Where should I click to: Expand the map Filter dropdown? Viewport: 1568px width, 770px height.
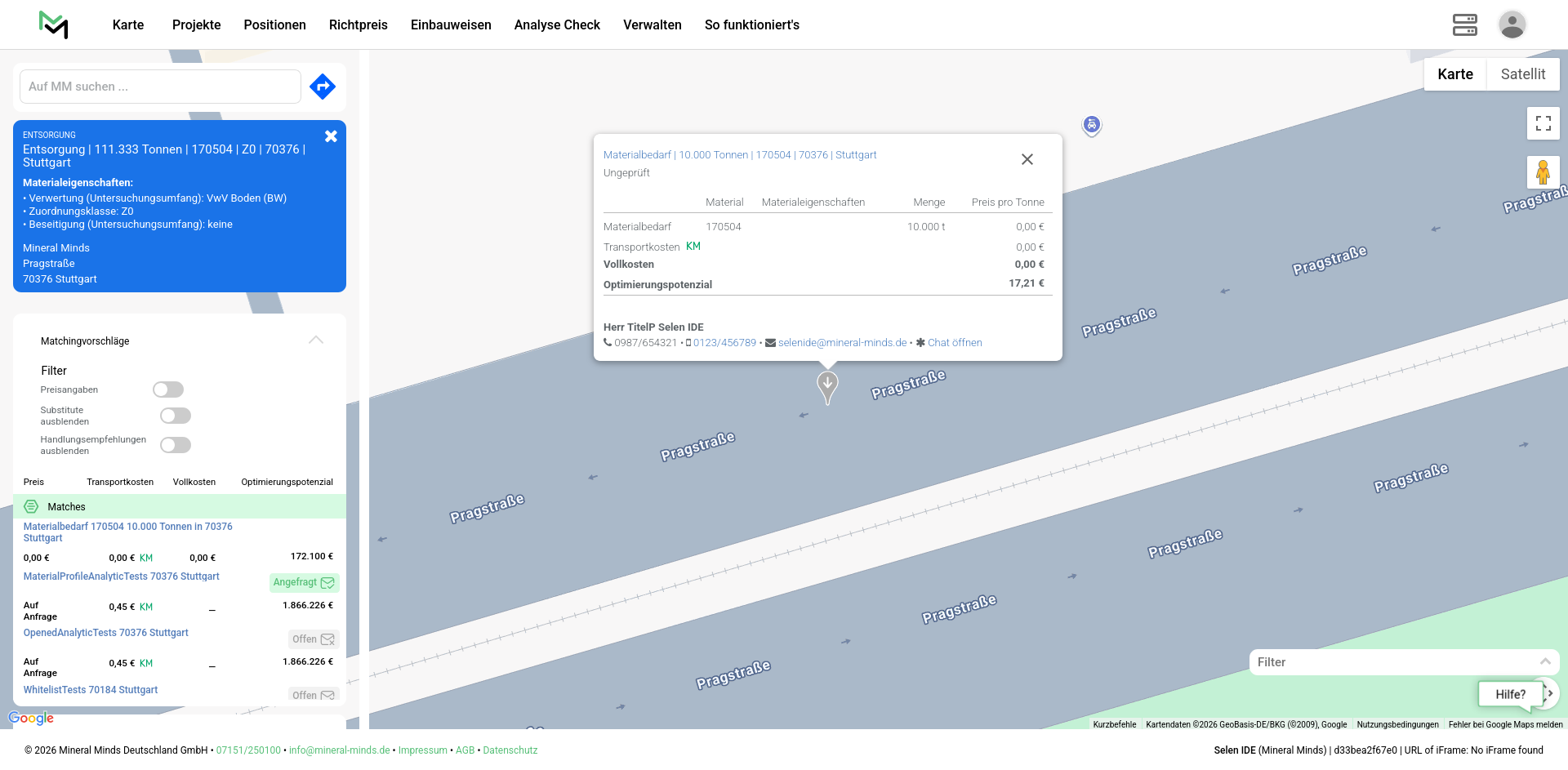pos(1544,662)
